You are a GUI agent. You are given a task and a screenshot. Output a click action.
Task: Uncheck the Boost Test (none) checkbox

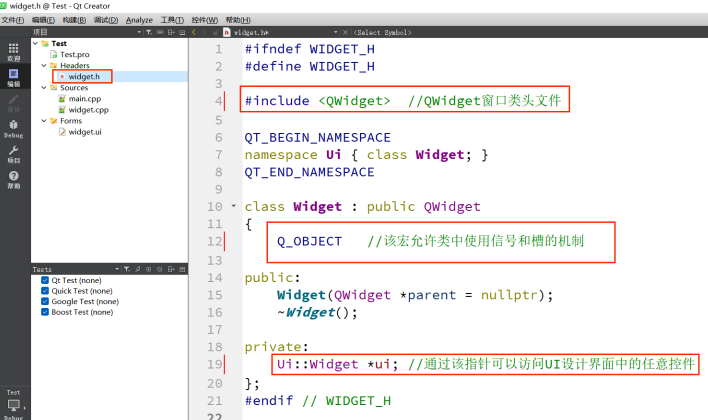tap(45, 312)
